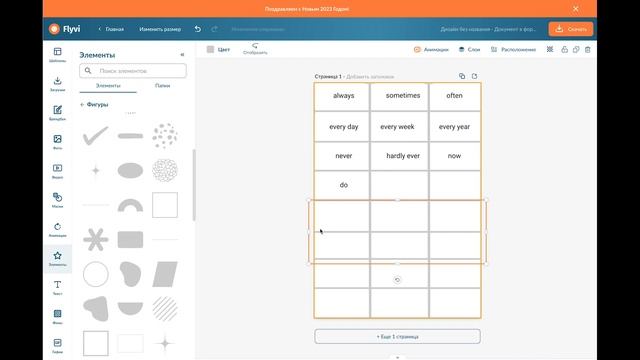Insert the arch shape

pyautogui.click(x=130, y=205)
